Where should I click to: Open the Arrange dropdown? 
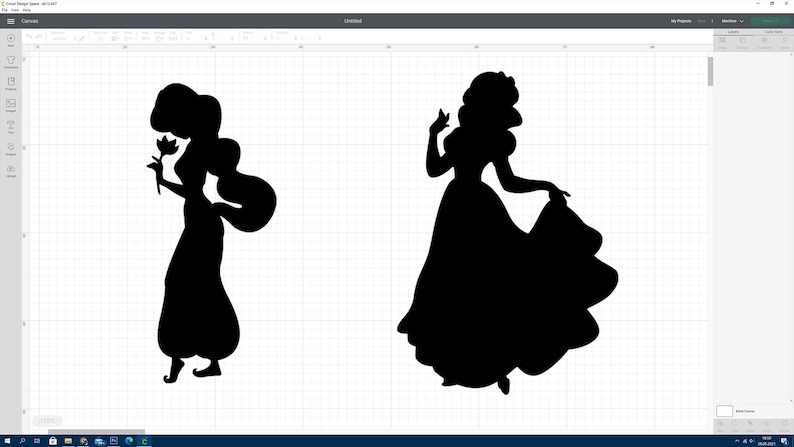click(x=159, y=38)
